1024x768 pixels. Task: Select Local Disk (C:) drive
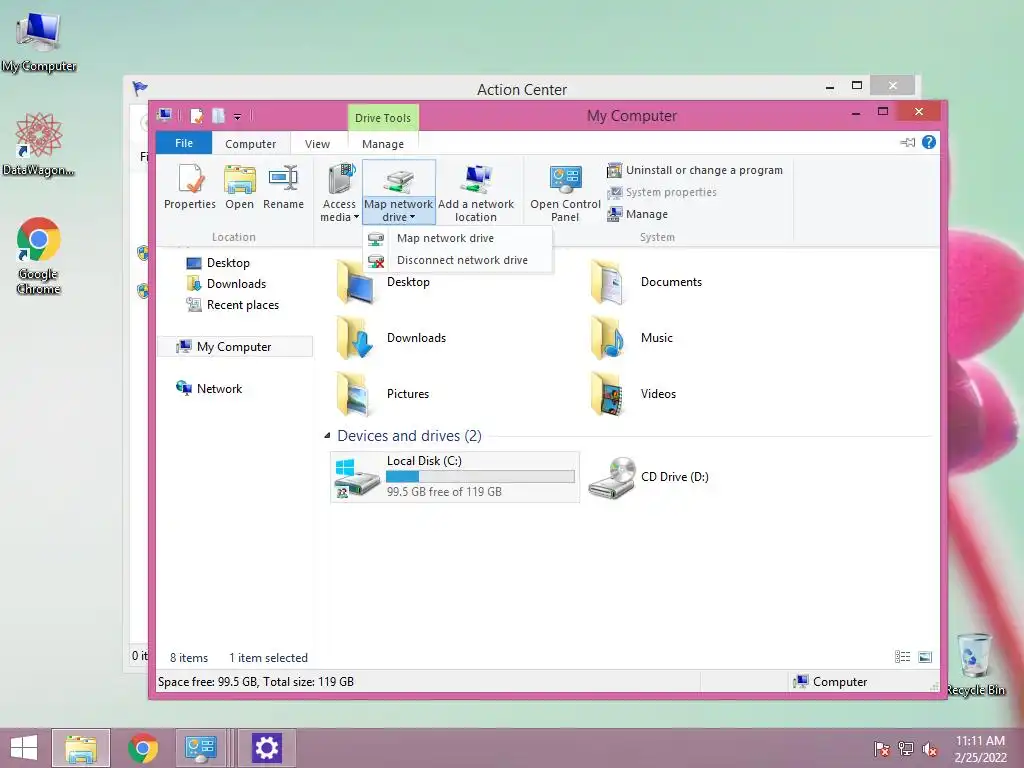[455, 477]
